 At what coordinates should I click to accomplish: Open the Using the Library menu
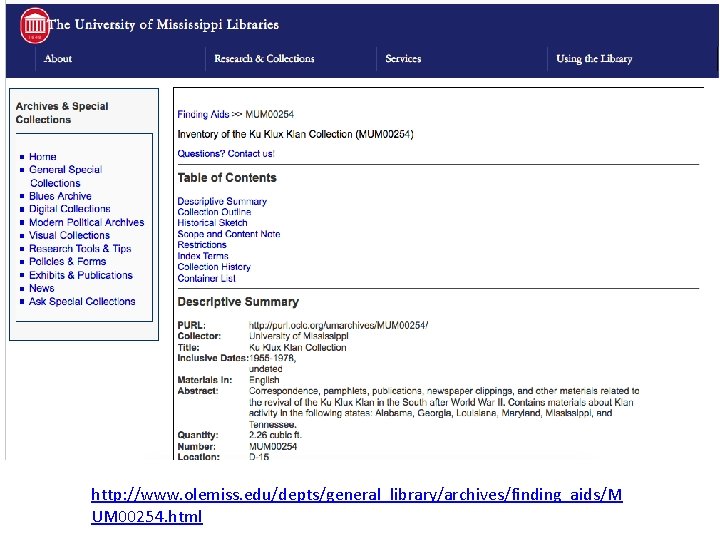tap(594, 58)
